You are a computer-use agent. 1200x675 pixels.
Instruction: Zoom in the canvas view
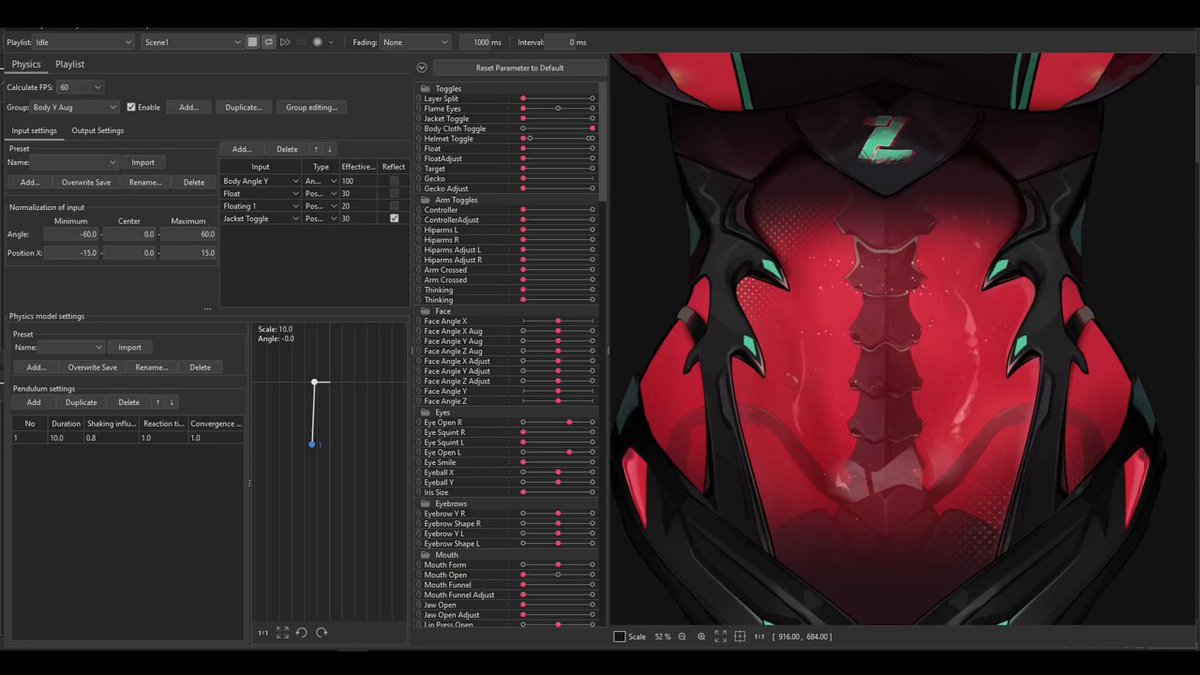[701, 636]
